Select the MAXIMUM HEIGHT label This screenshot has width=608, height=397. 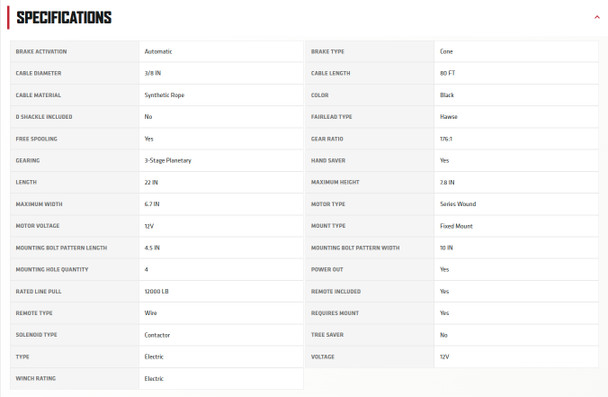tap(335, 182)
